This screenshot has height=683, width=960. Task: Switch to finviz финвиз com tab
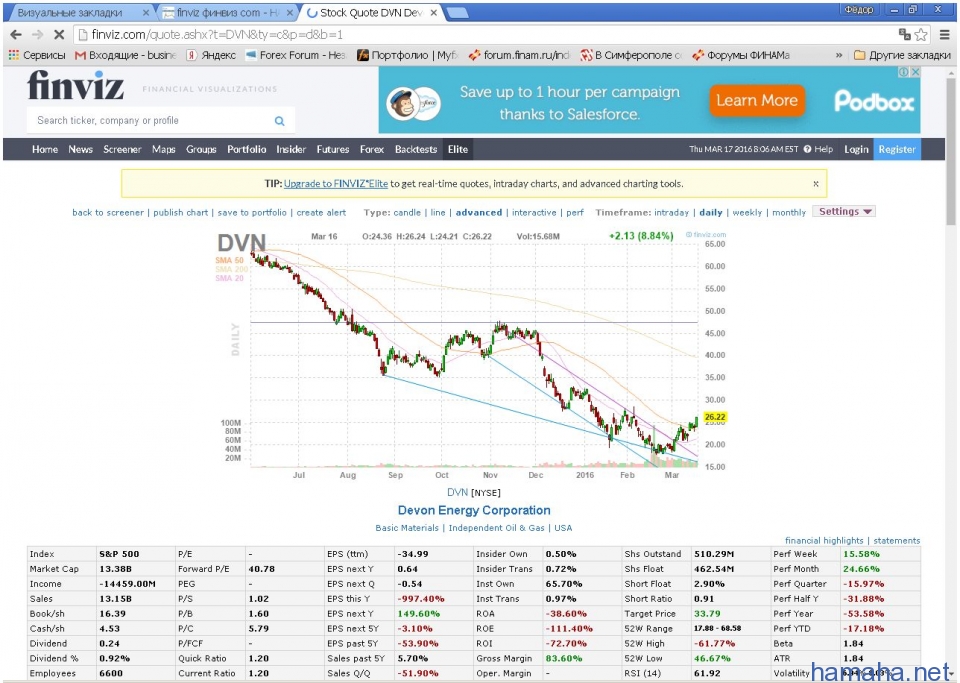(x=228, y=12)
